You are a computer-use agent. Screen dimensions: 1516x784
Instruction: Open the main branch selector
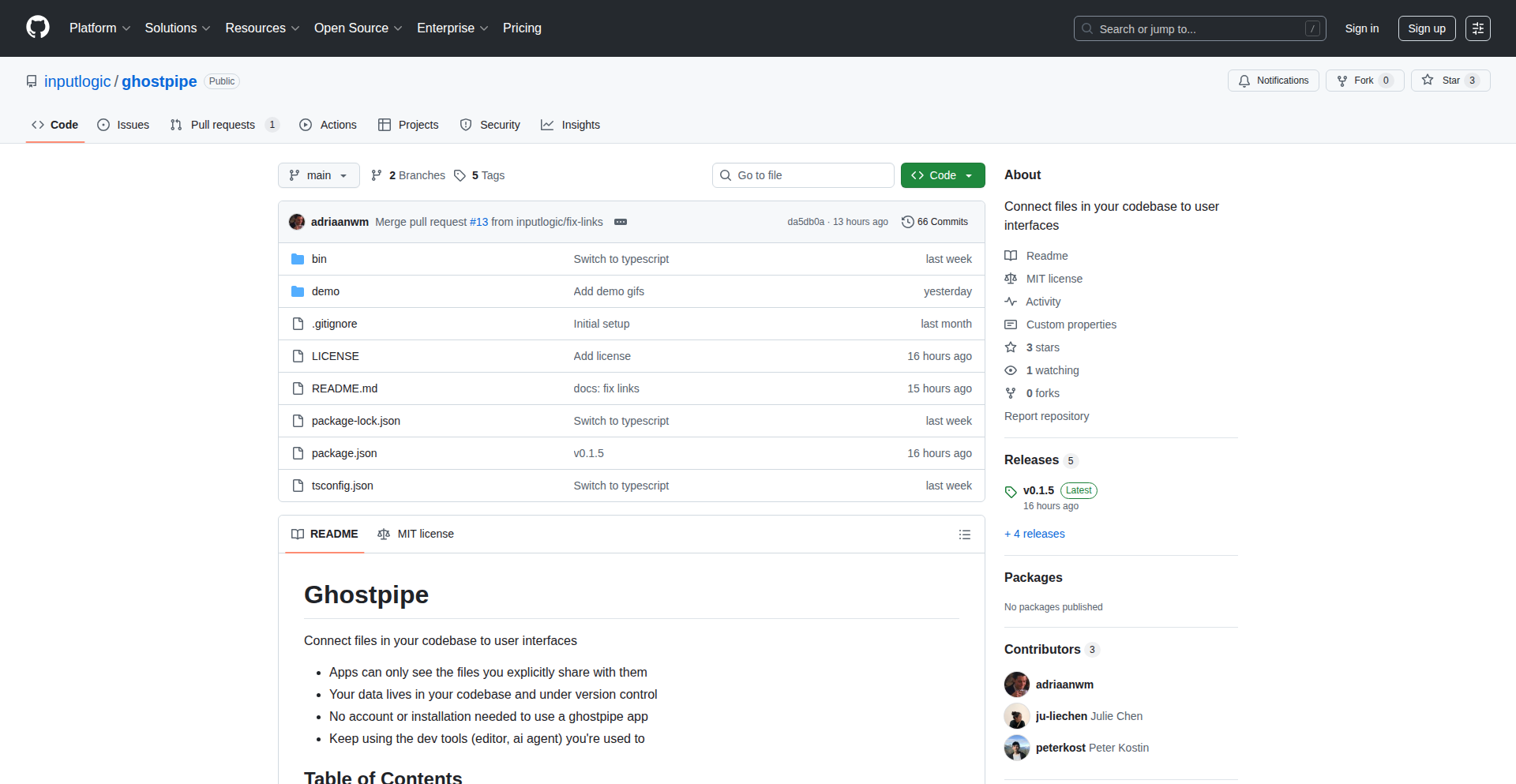[319, 175]
